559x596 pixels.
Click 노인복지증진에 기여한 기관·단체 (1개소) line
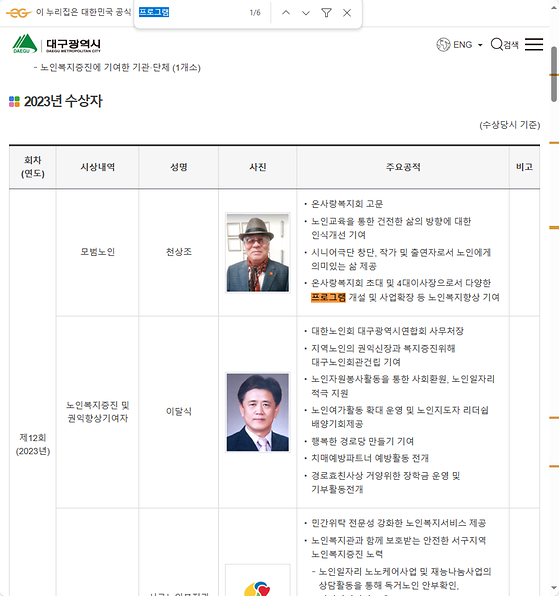point(120,68)
